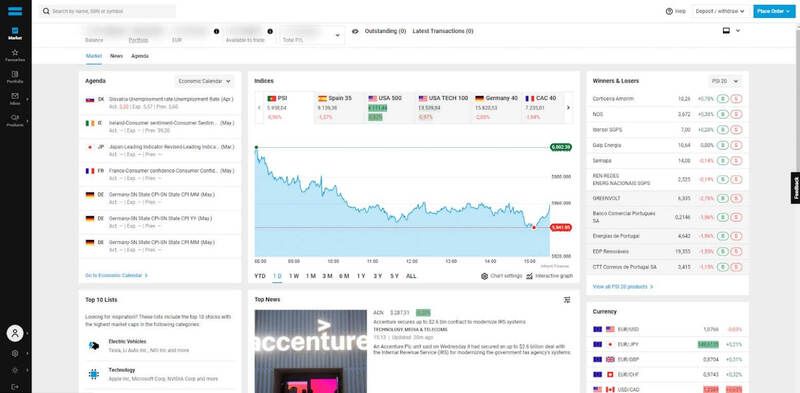800x393 pixels.
Task: Open the settings gear in the sidebar
Action: pos(15,353)
